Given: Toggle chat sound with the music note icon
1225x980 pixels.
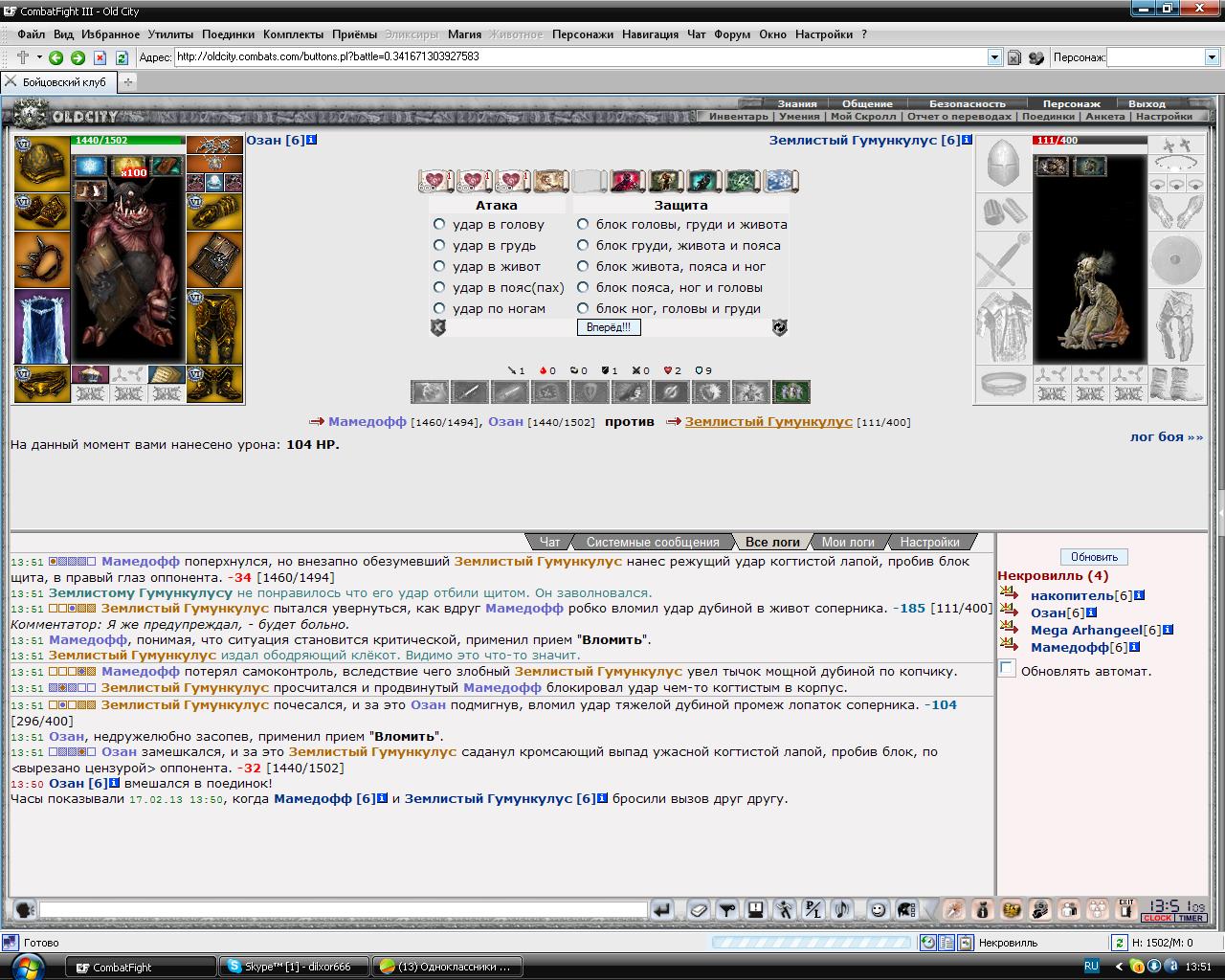Looking at the screenshot, I should [x=842, y=909].
